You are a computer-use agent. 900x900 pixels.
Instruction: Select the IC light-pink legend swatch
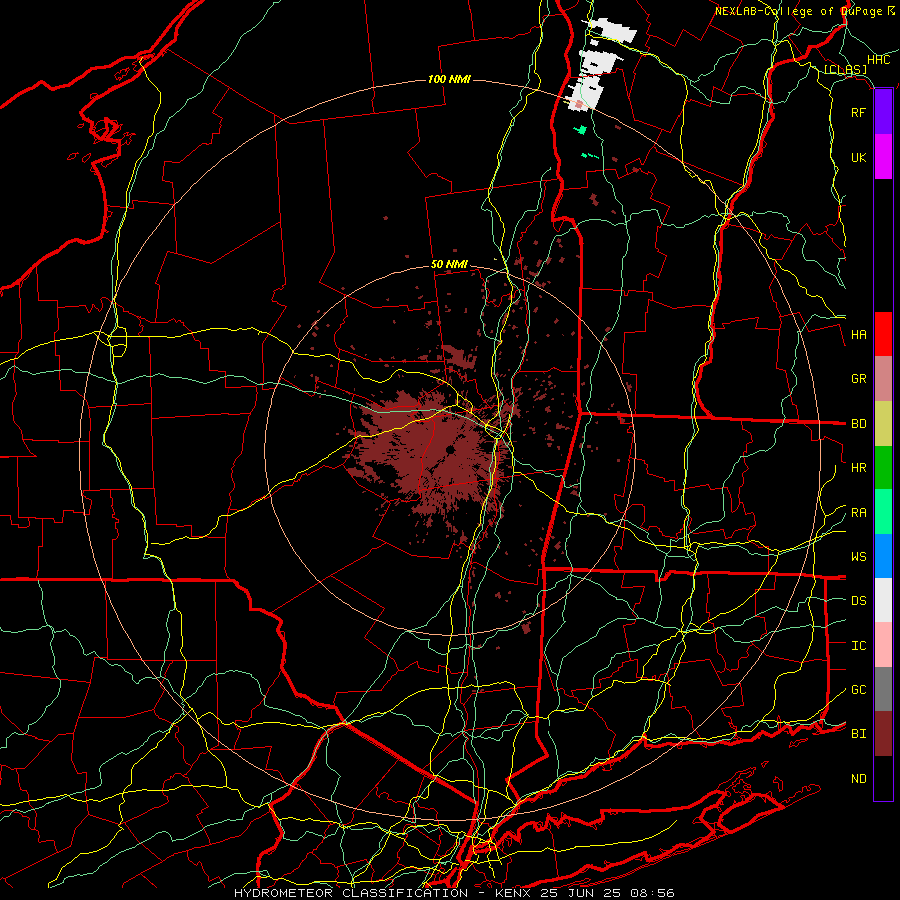click(x=883, y=645)
